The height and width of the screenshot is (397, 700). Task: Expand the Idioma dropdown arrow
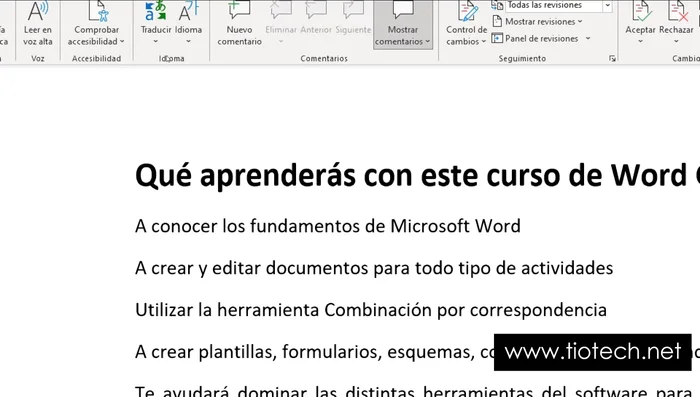(x=188, y=42)
